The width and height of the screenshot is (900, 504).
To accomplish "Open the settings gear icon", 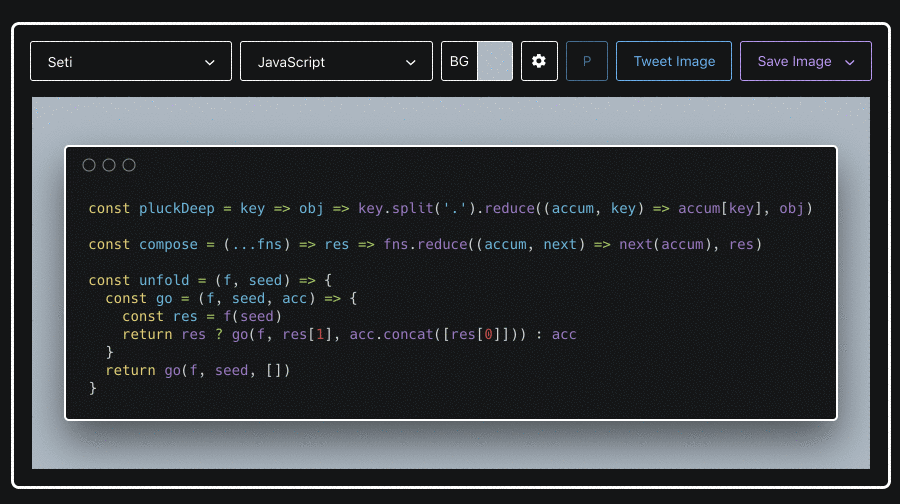I will pos(538,61).
